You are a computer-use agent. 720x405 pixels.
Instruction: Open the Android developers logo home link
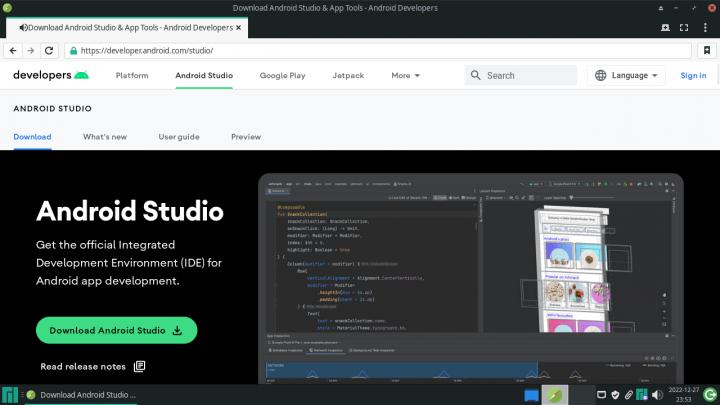51,75
